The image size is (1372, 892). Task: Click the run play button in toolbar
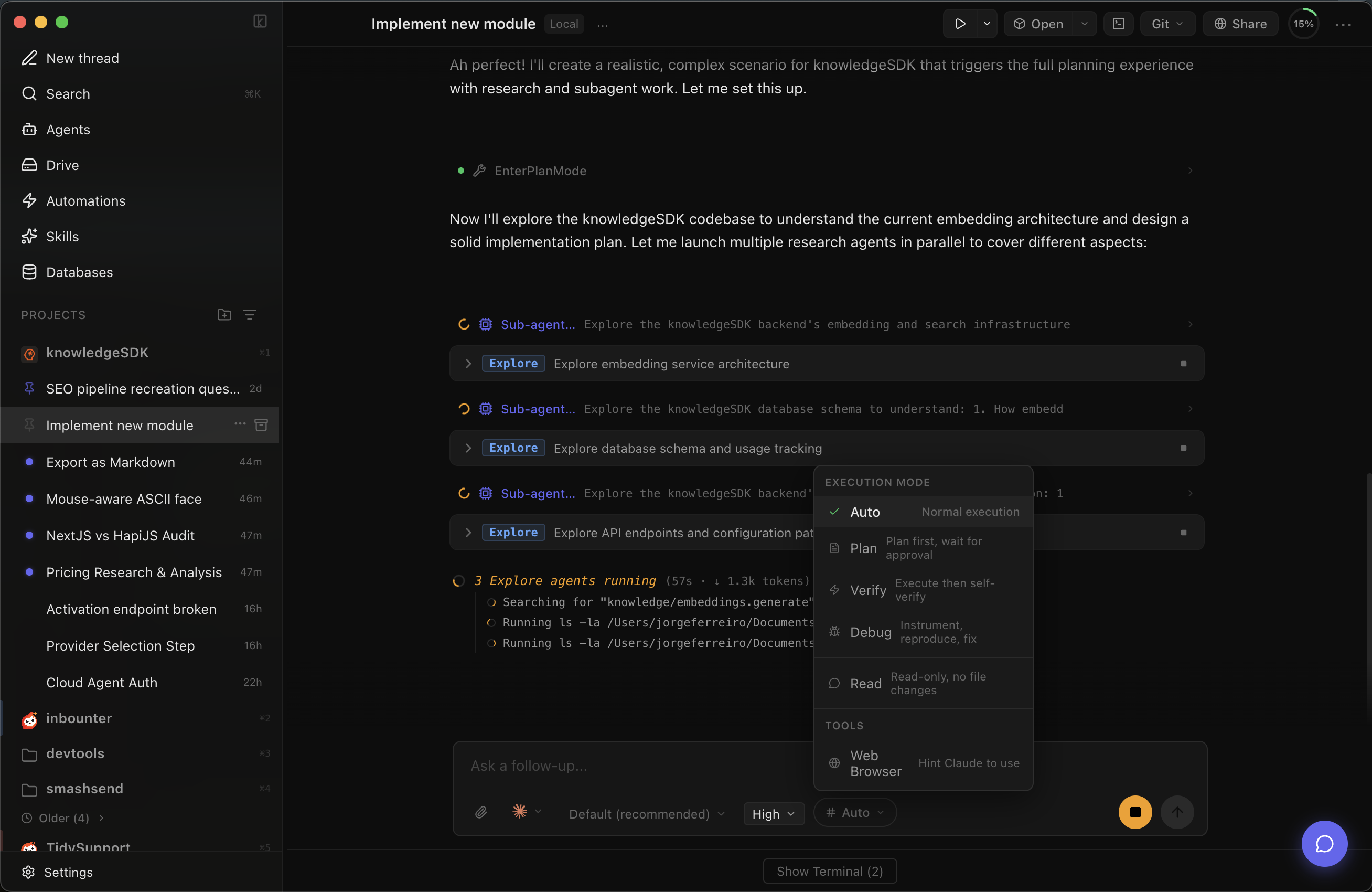[x=960, y=24]
